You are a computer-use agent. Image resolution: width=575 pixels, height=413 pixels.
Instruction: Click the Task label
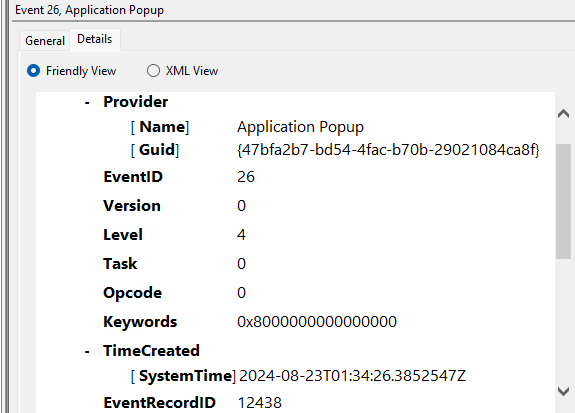(x=120, y=264)
